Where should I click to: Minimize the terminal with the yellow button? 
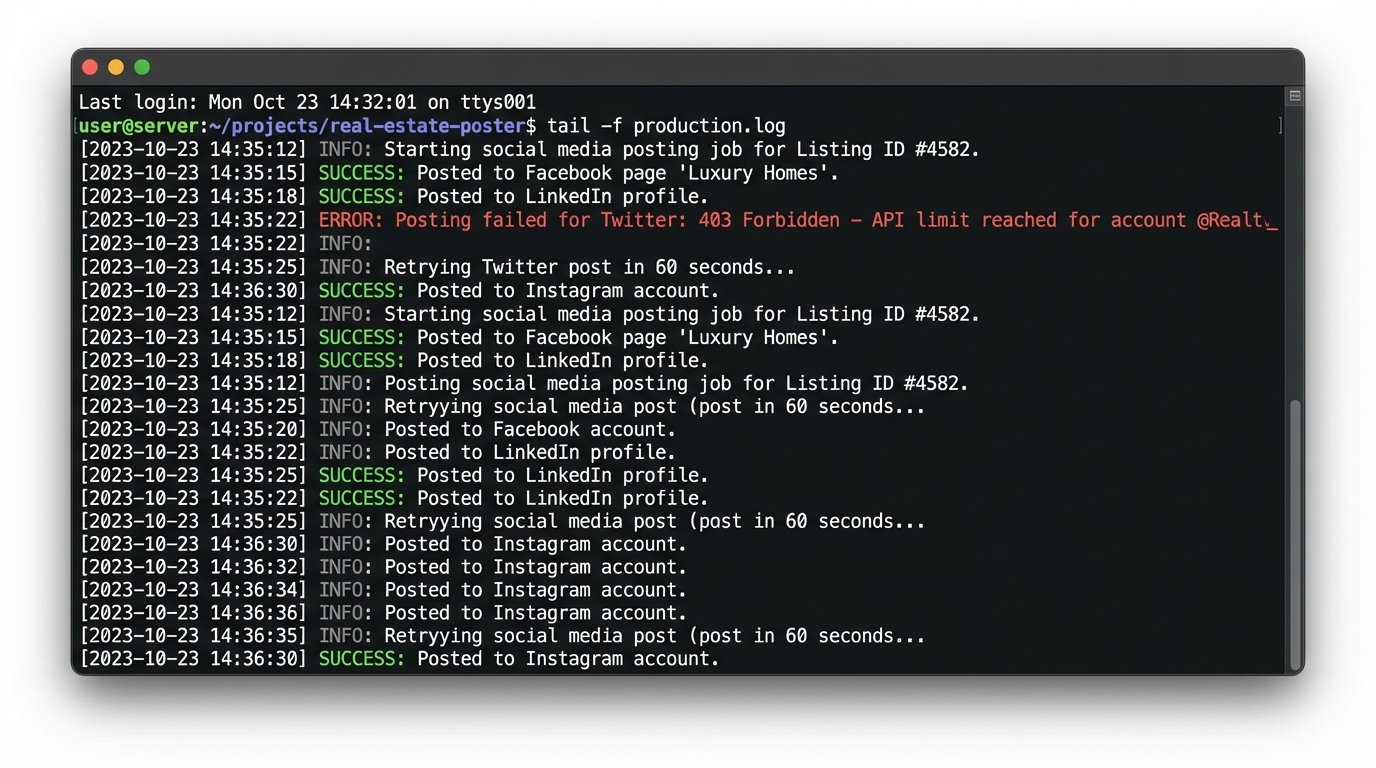(x=116, y=67)
